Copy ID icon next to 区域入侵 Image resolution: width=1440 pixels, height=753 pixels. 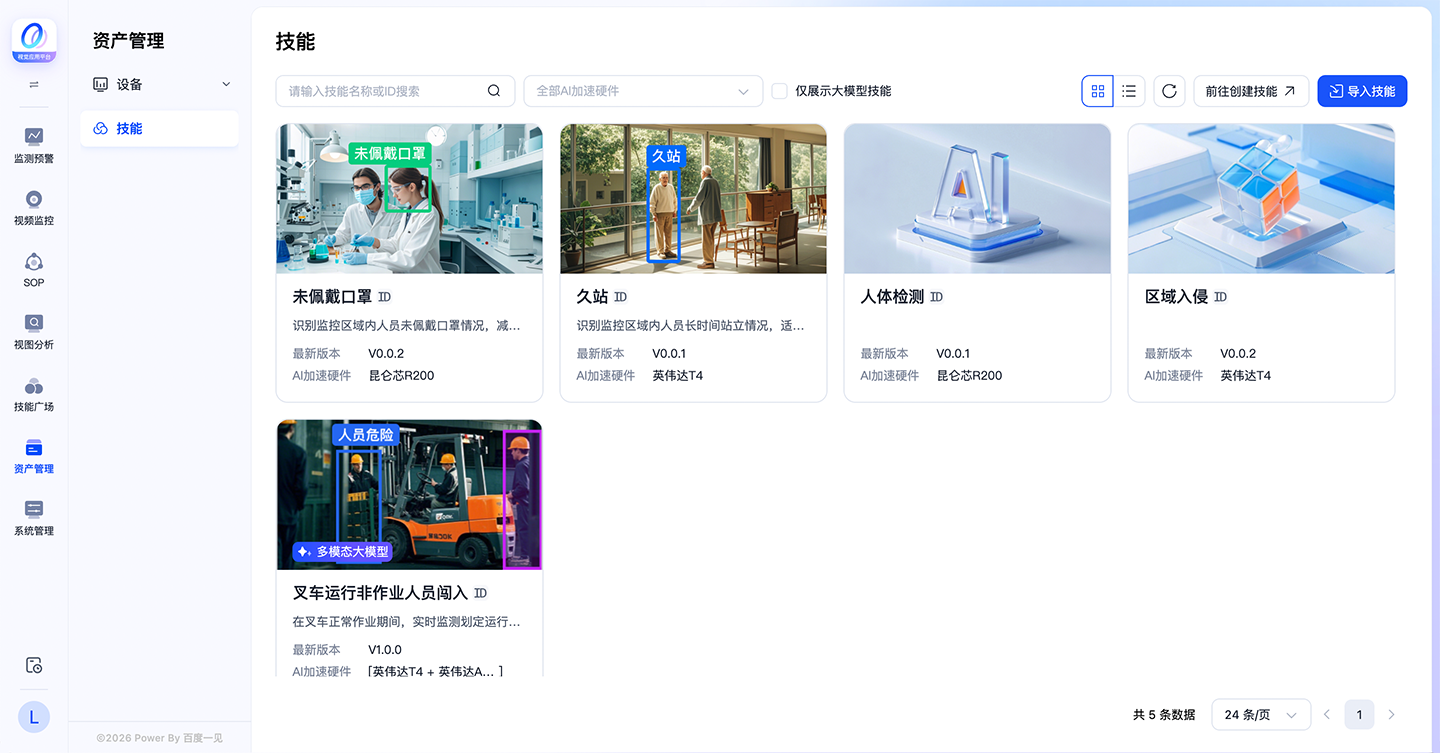[1220, 297]
